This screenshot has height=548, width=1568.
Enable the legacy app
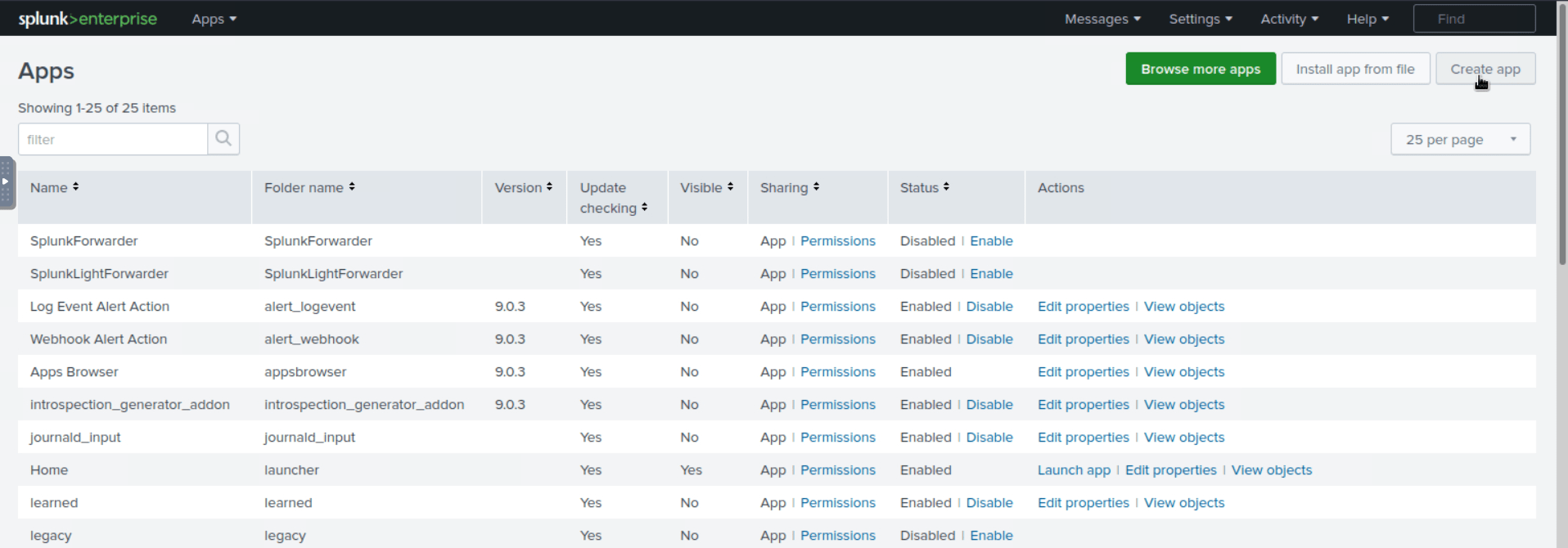(991, 535)
